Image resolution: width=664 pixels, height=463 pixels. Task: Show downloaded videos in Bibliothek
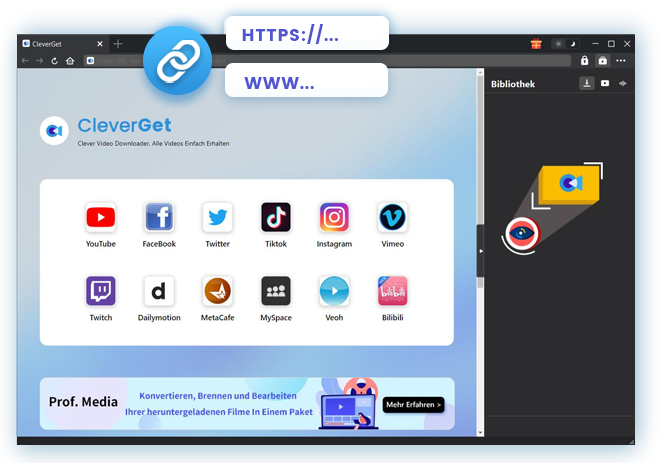pos(605,83)
